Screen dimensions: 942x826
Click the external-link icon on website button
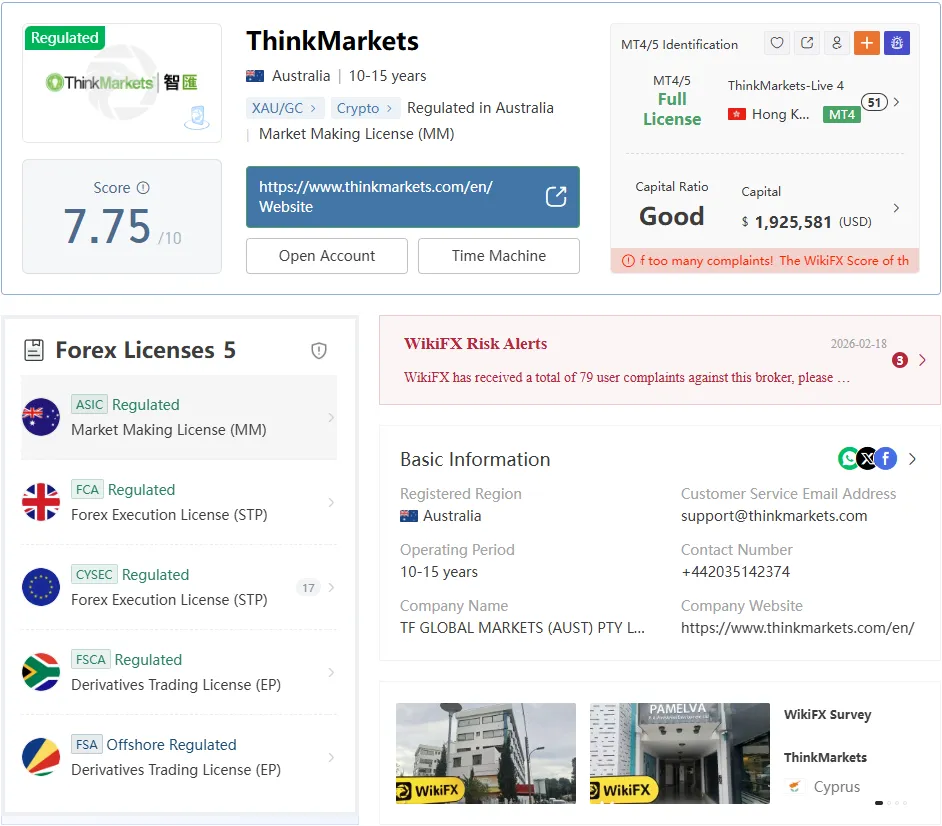[x=556, y=196]
